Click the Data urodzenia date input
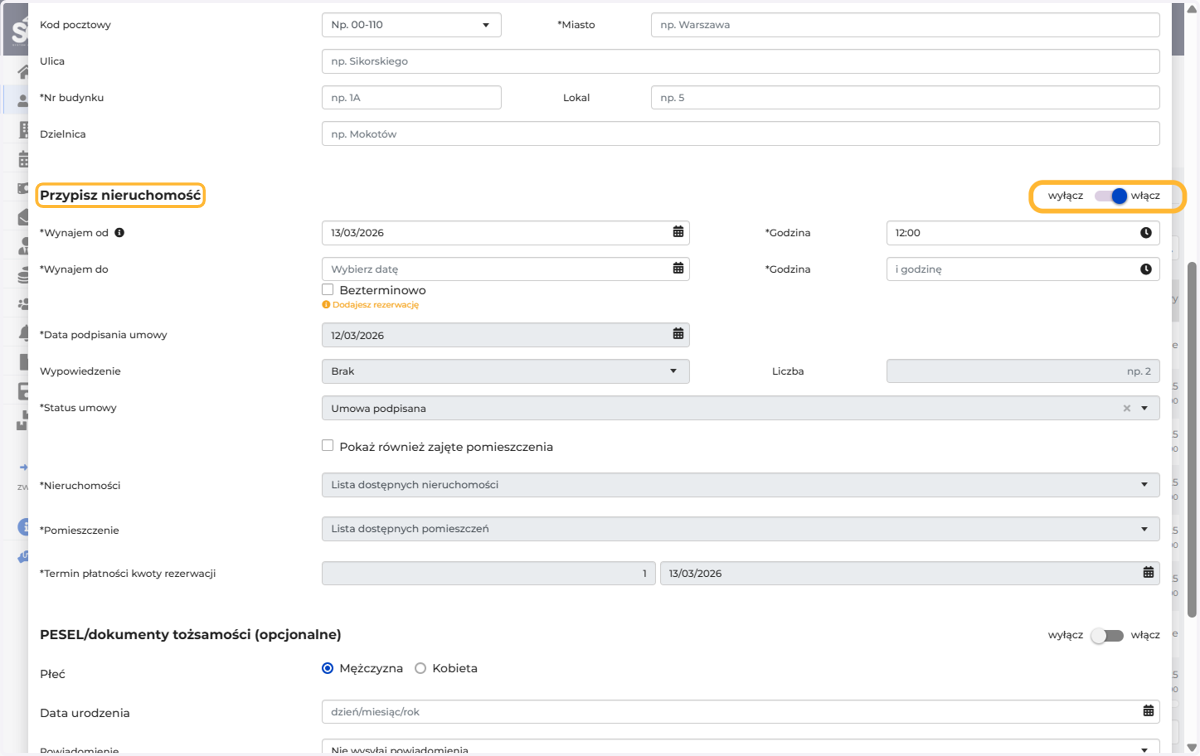1200x756 pixels. pyautogui.click(x=740, y=712)
